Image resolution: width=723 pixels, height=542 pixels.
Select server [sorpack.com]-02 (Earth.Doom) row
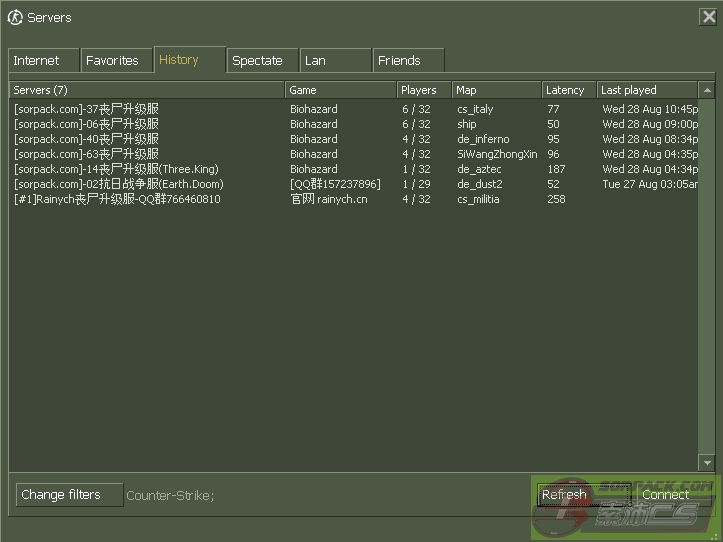[353, 184]
